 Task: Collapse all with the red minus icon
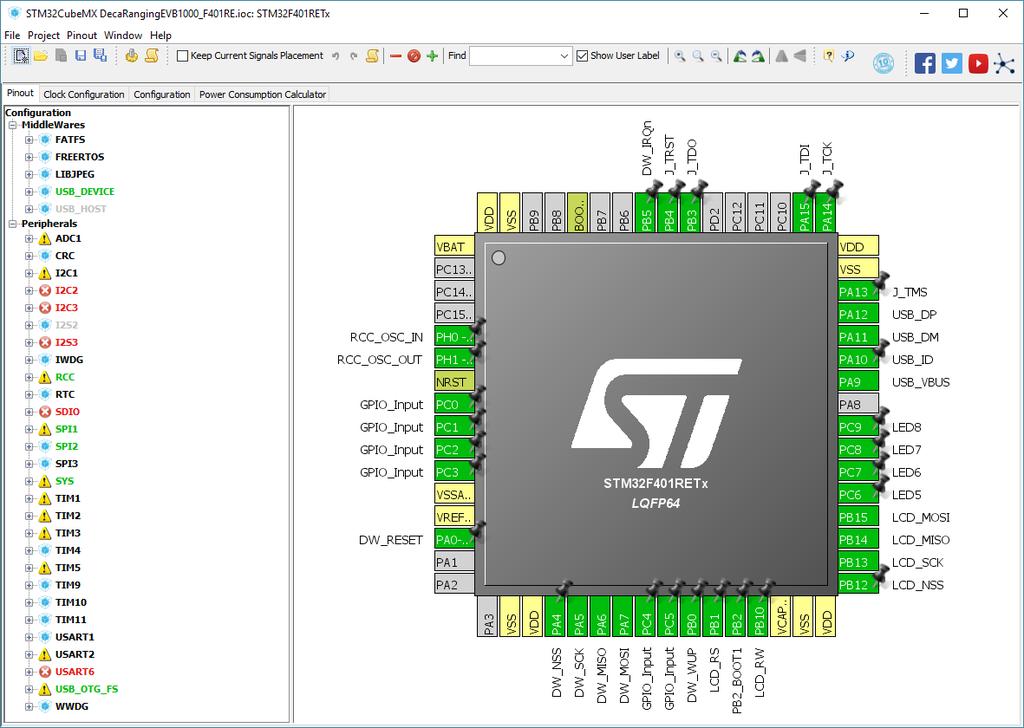(x=395, y=56)
